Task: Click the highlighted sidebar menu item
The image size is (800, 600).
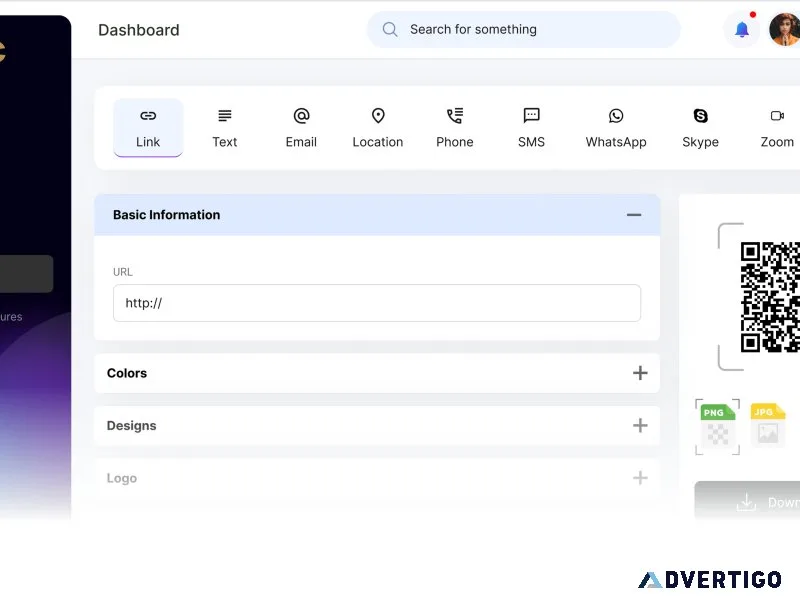Action: click(x=27, y=274)
